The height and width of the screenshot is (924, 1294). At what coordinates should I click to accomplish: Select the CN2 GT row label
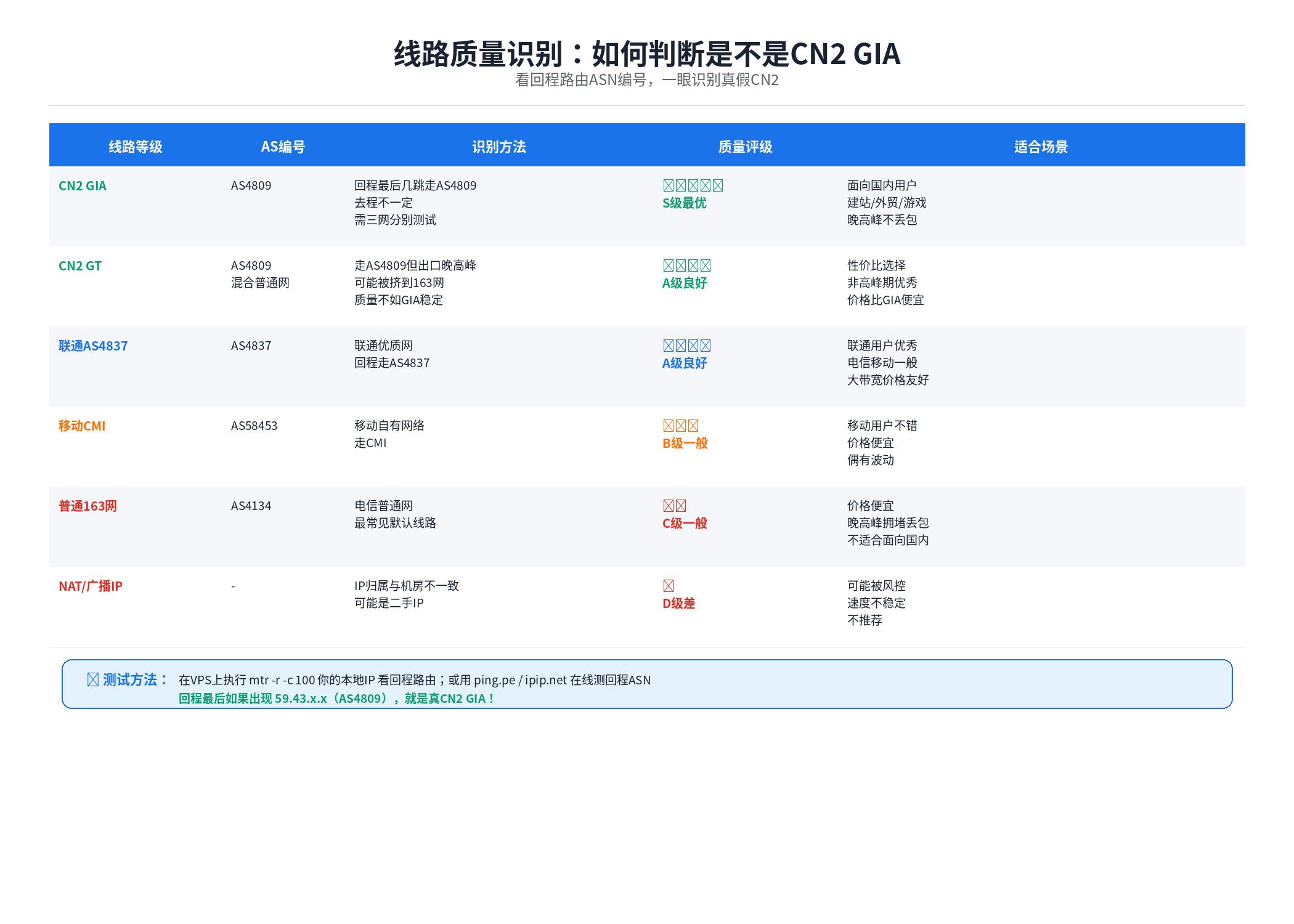tap(80, 265)
